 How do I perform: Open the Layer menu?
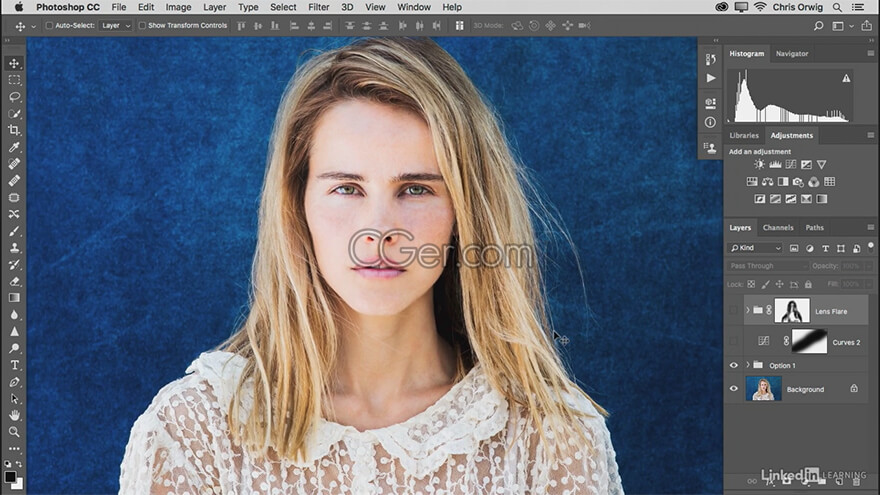(x=214, y=7)
